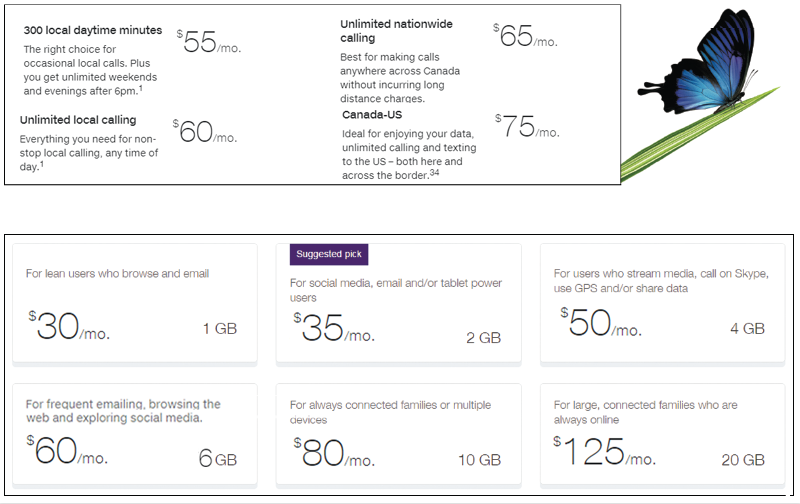The image size is (800, 504).
Task: Click the $60/mo. unlimited local calling price
Action: click(205, 132)
